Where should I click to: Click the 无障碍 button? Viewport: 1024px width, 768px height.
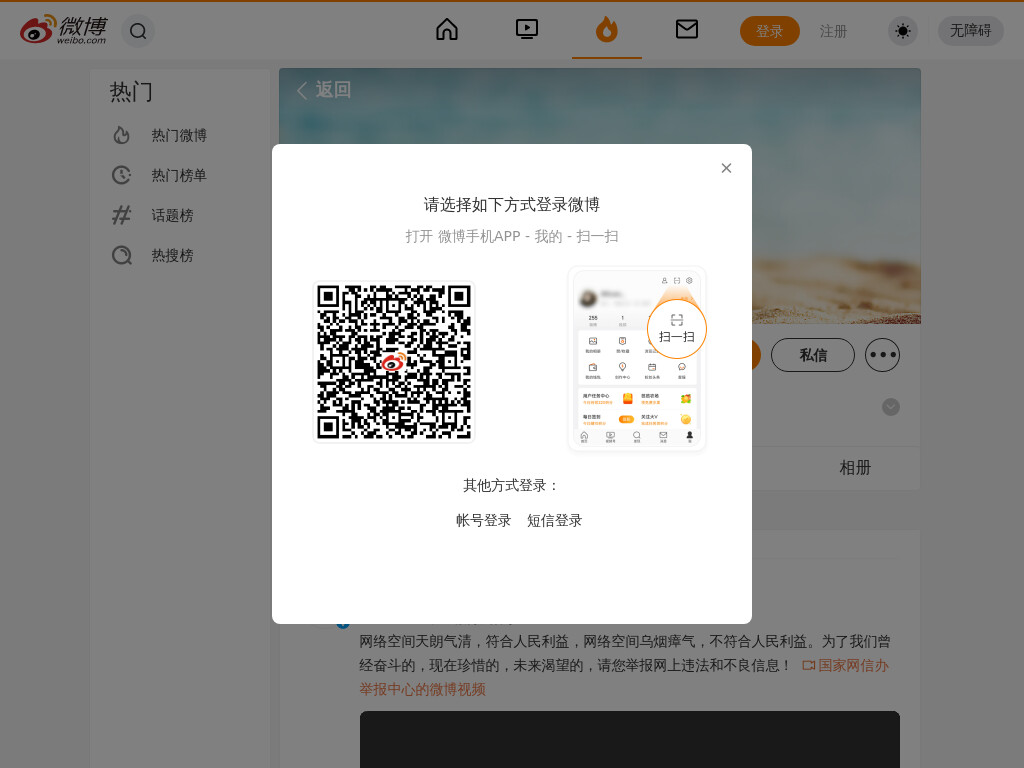pyautogui.click(x=970, y=31)
